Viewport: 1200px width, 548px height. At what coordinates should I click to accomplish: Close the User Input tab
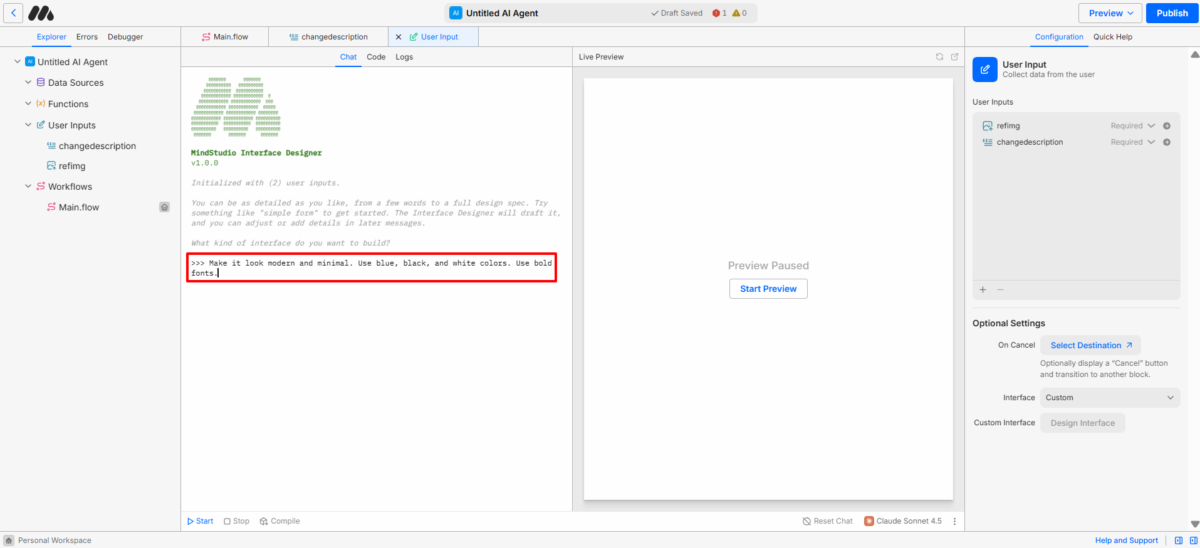(398, 37)
